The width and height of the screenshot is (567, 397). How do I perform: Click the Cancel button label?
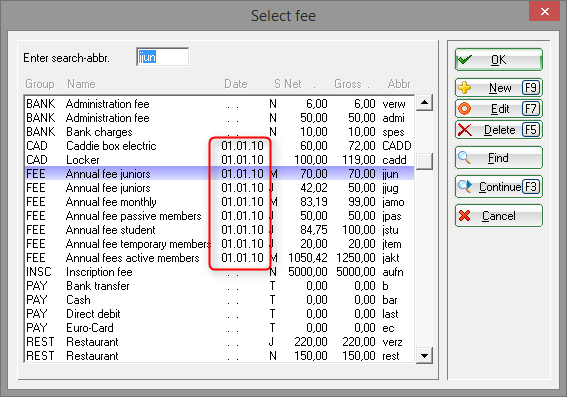(499, 216)
